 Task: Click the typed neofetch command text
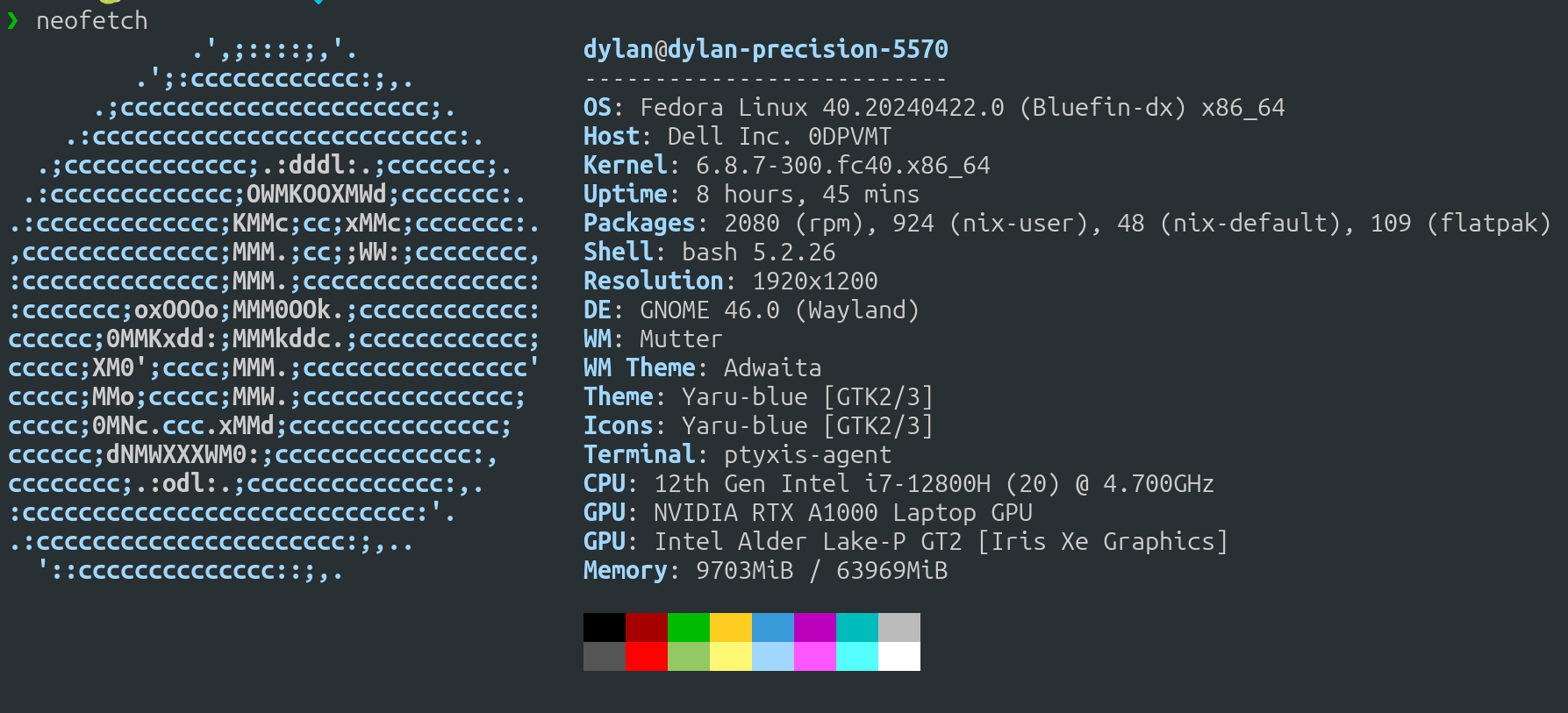(x=92, y=20)
